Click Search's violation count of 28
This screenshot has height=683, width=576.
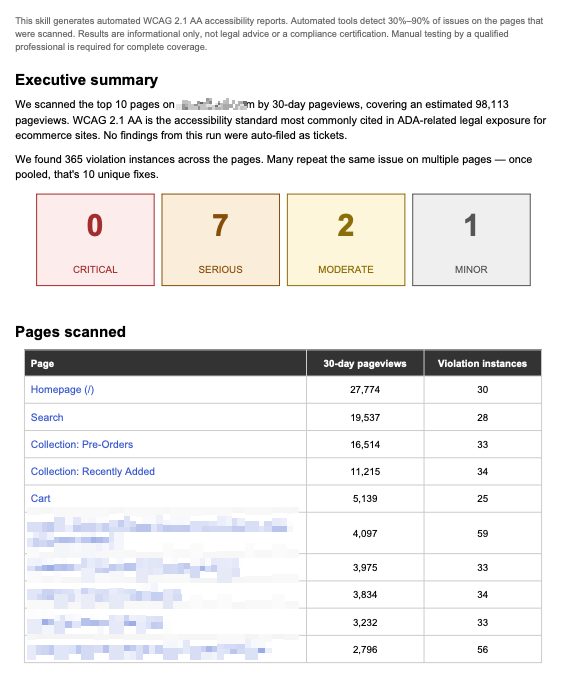coord(483,417)
